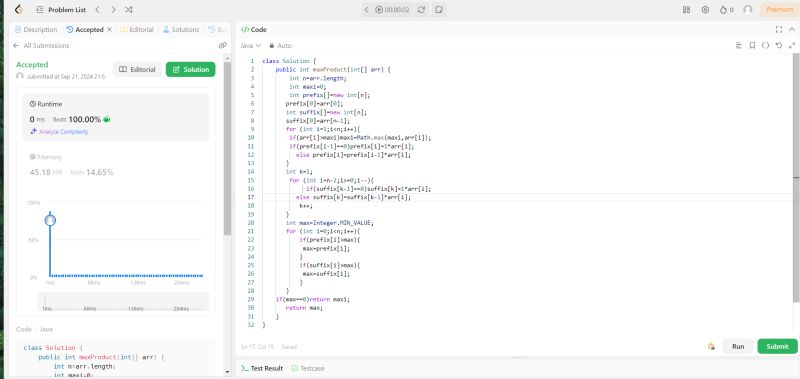
Task: Pick a random problem with shuffle icon
Action: pyautogui.click(x=129, y=10)
